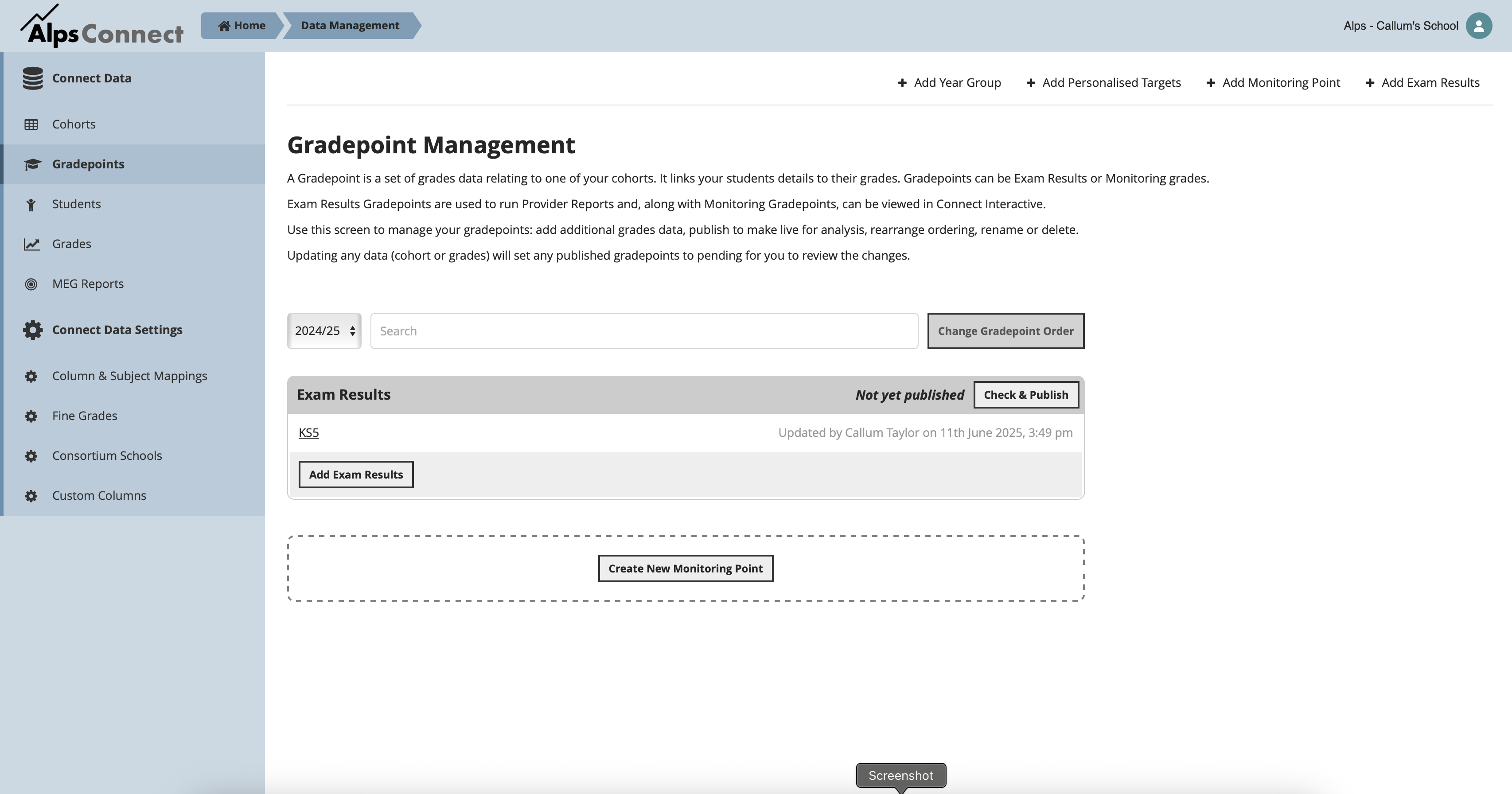Click the plus icon beside Add Personalised Targets

click(1030, 83)
